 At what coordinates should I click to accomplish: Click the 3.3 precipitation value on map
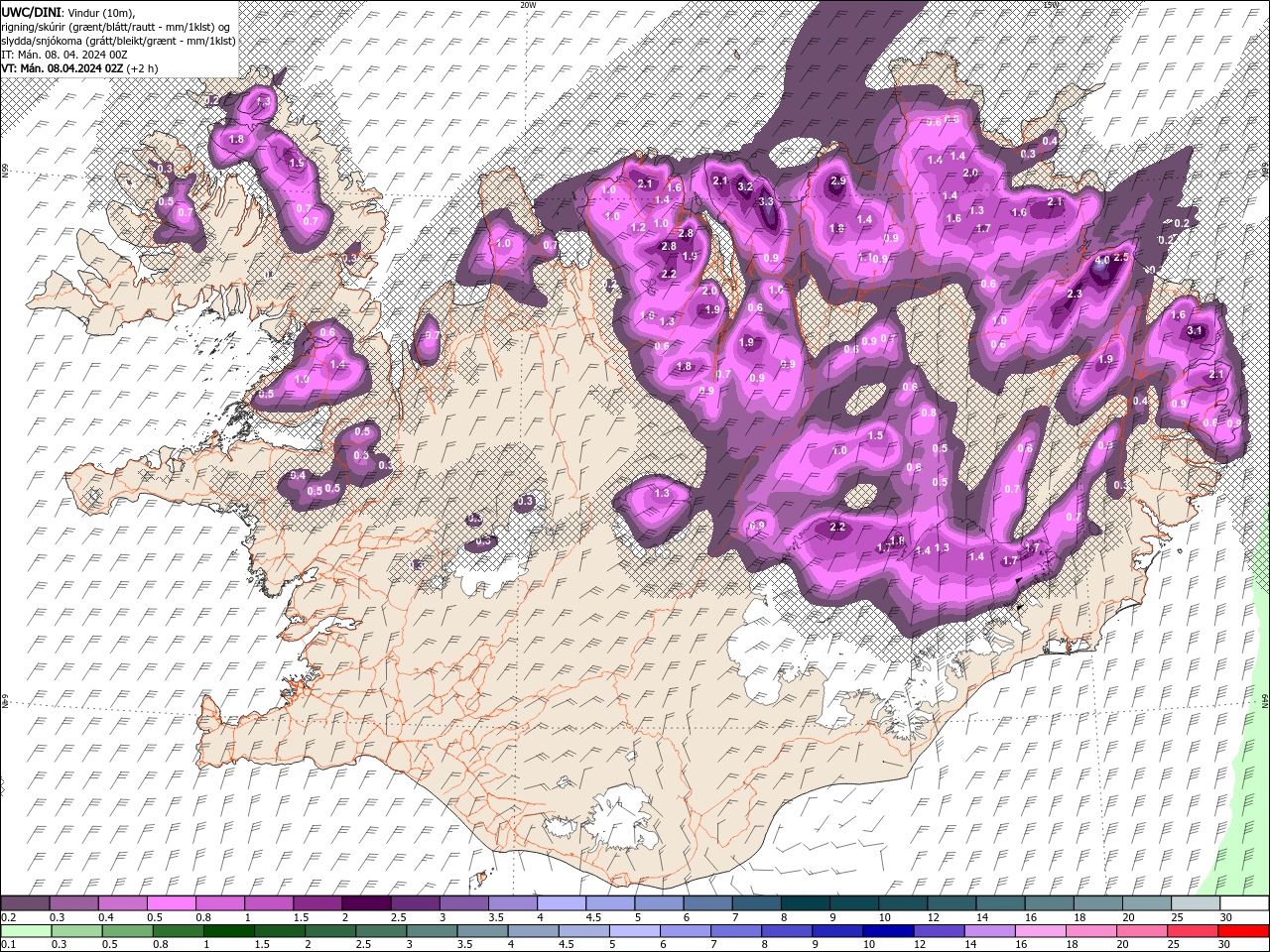(766, 201)
